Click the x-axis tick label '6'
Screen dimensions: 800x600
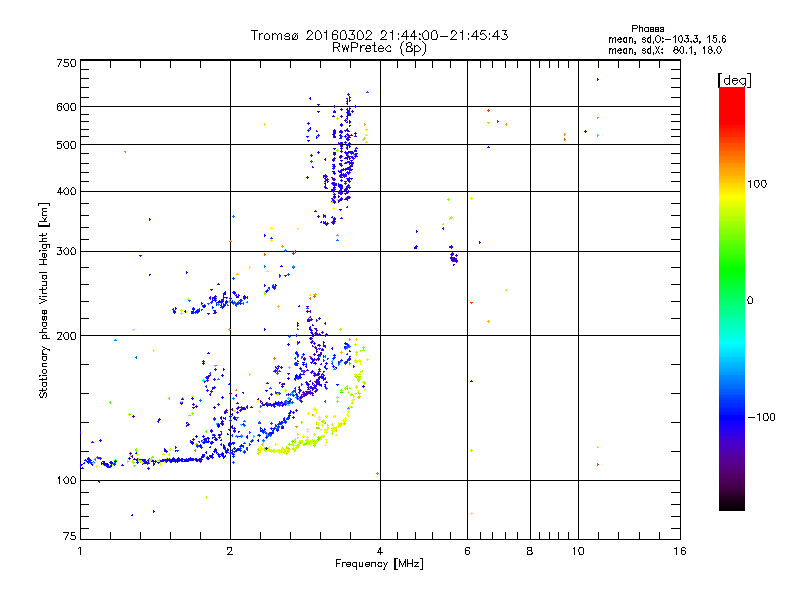(467, 551)
